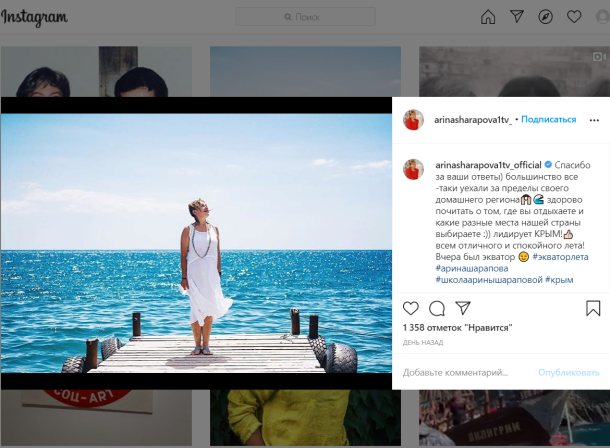Open hashtag #школааринышараповой
The height and width of the screenshot is (448, 610).
[x=489, y=280]
